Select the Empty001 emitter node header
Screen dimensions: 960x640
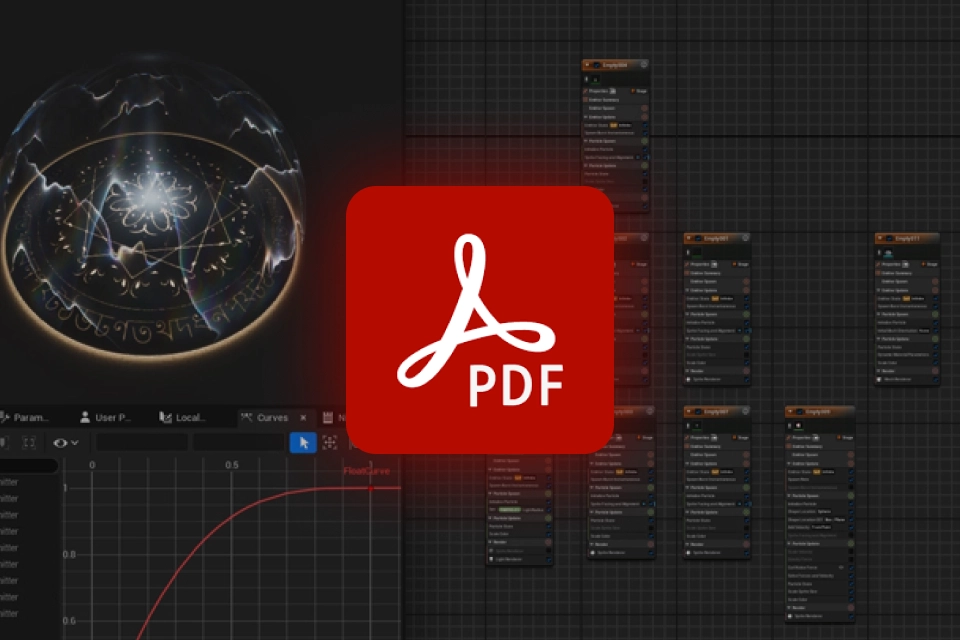point(716,238)
